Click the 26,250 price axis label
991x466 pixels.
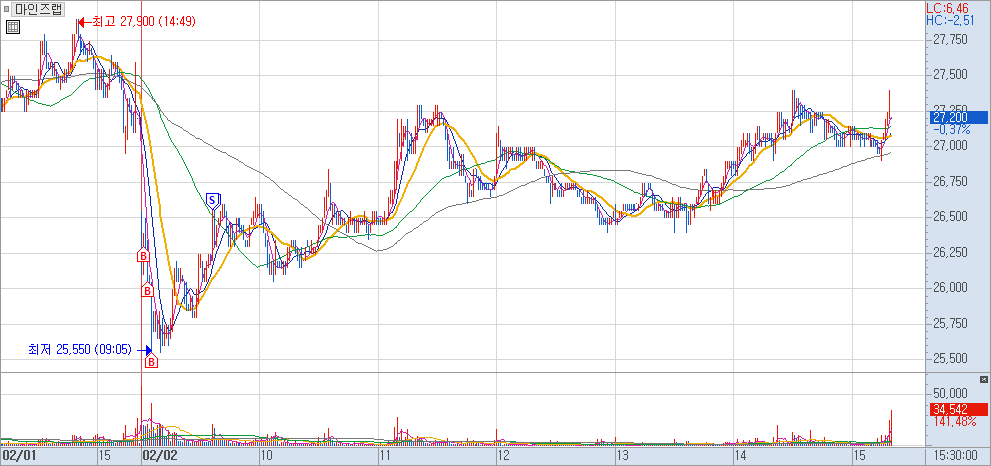(951, 253)
